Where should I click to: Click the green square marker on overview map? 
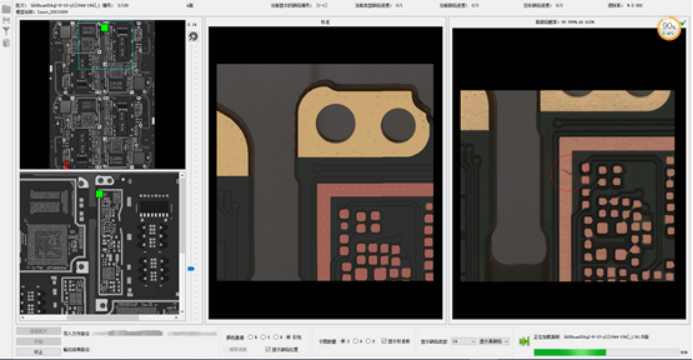[x=104, y=28]
